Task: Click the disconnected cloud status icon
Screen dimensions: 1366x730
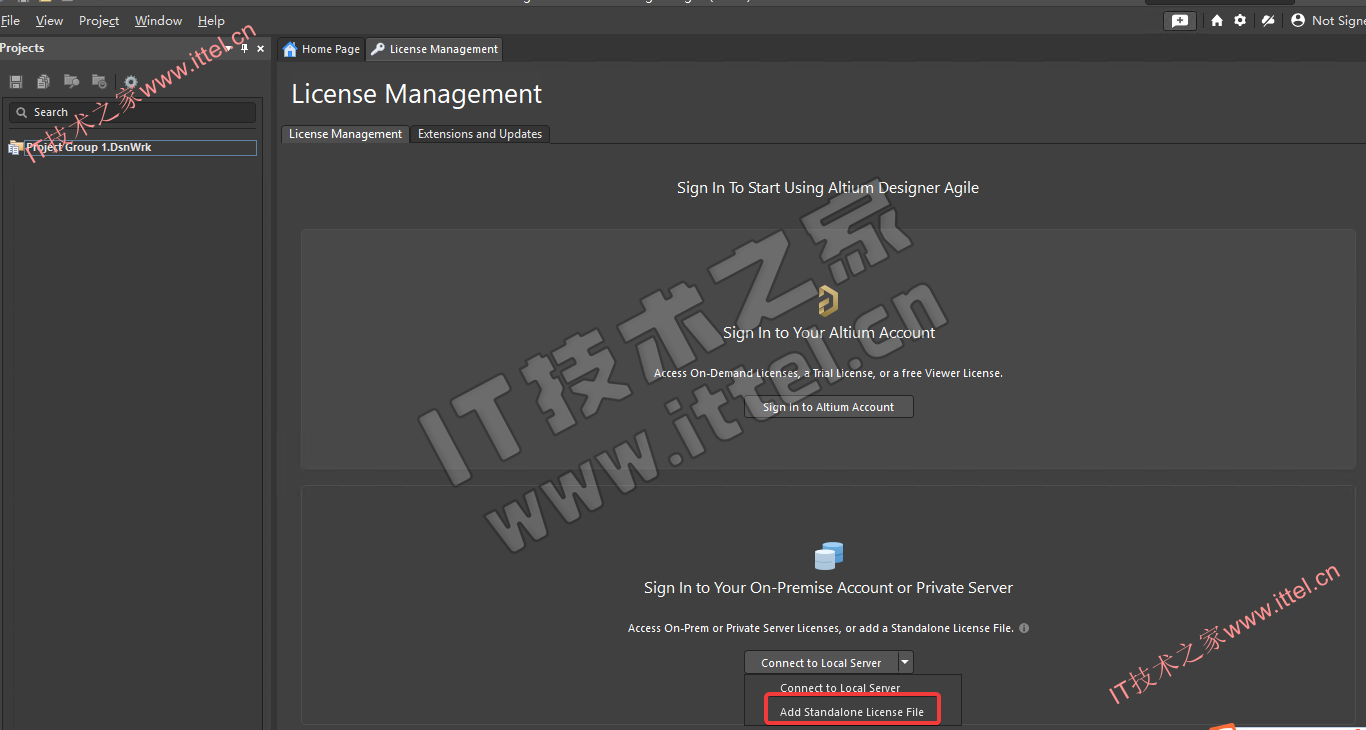Action: click(1268, 21)
